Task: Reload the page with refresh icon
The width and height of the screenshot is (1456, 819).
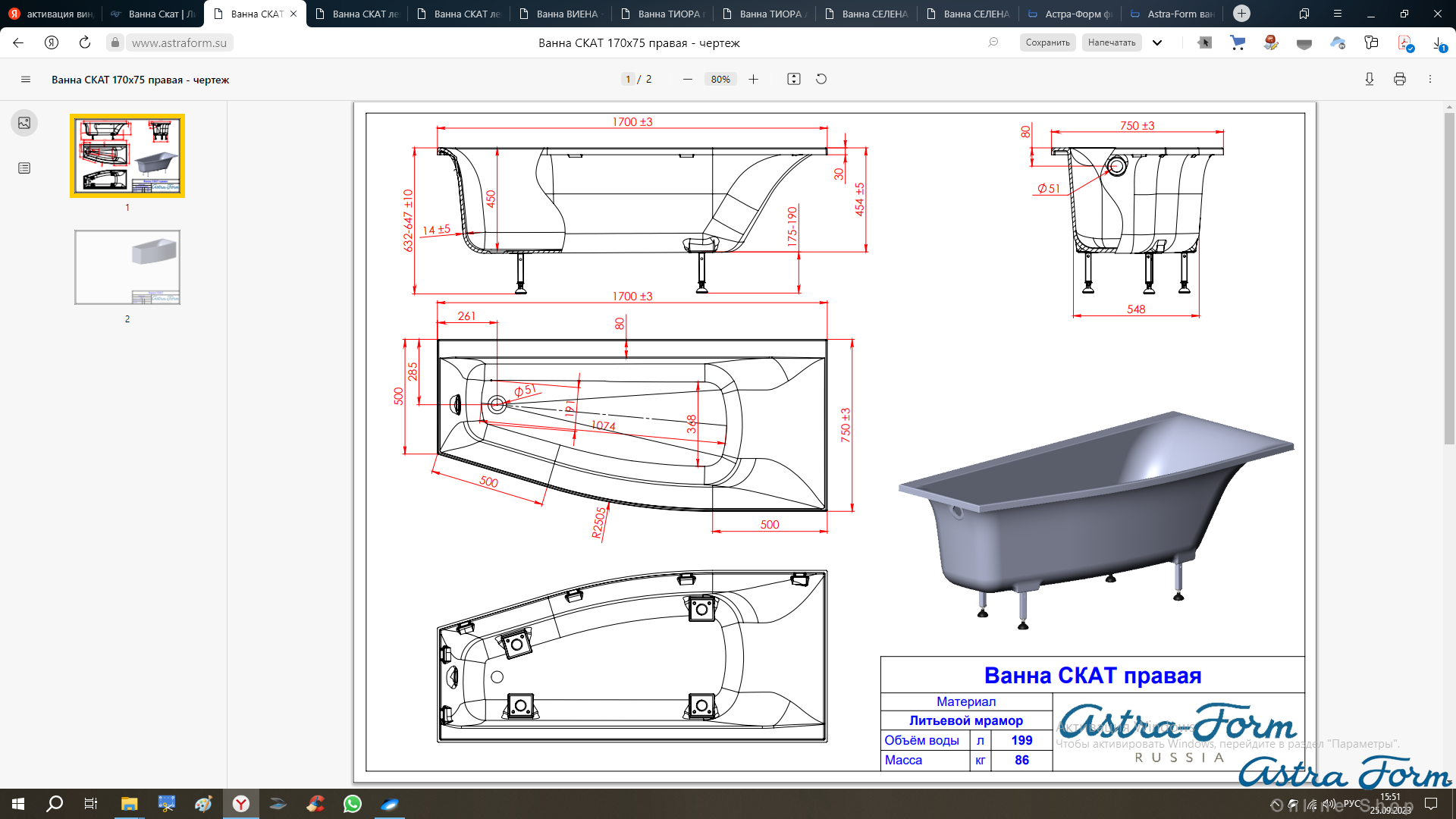Action: tap(85, 42)
